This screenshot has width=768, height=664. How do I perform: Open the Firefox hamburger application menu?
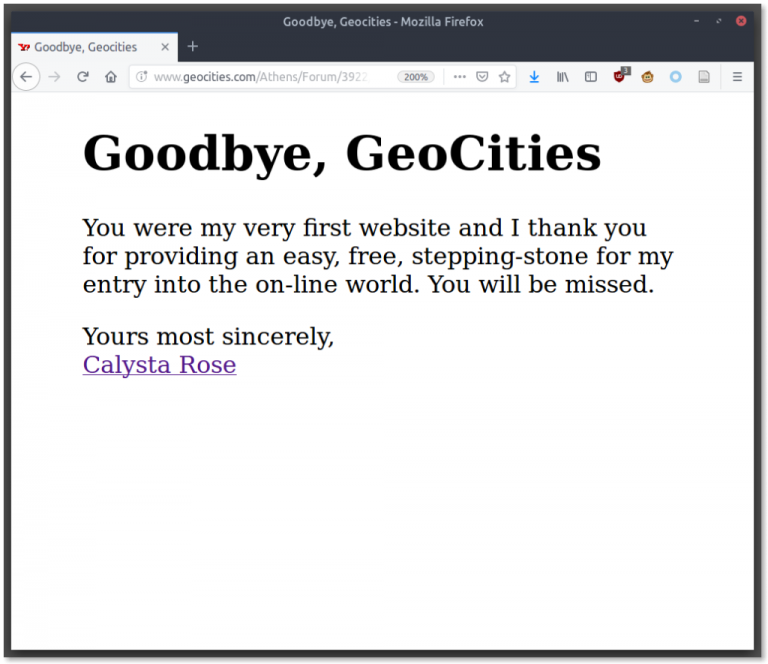click(x=738, y=77)
